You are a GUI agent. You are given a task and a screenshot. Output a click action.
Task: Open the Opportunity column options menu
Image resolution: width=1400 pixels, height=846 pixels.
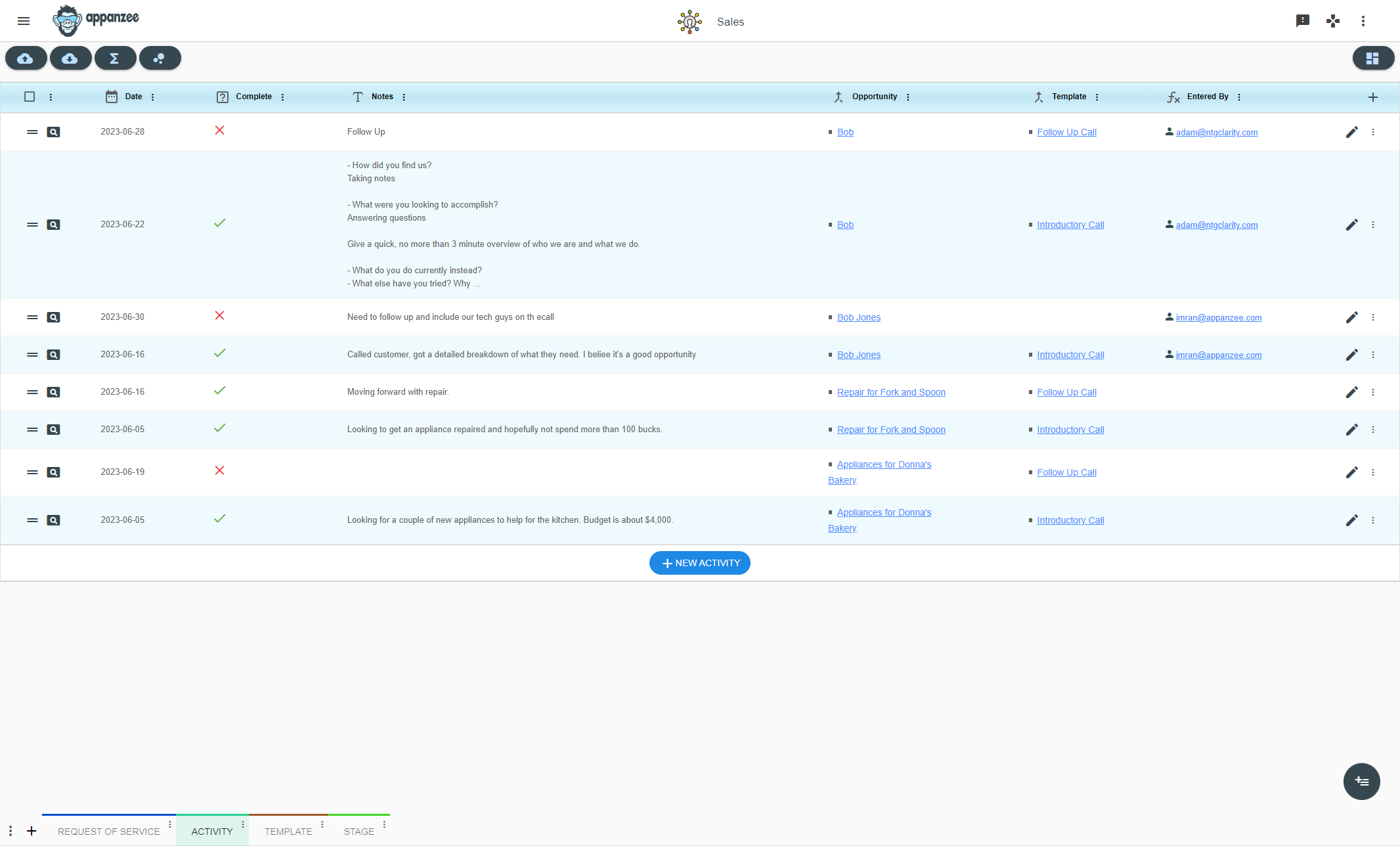click(x=908, y=97)
